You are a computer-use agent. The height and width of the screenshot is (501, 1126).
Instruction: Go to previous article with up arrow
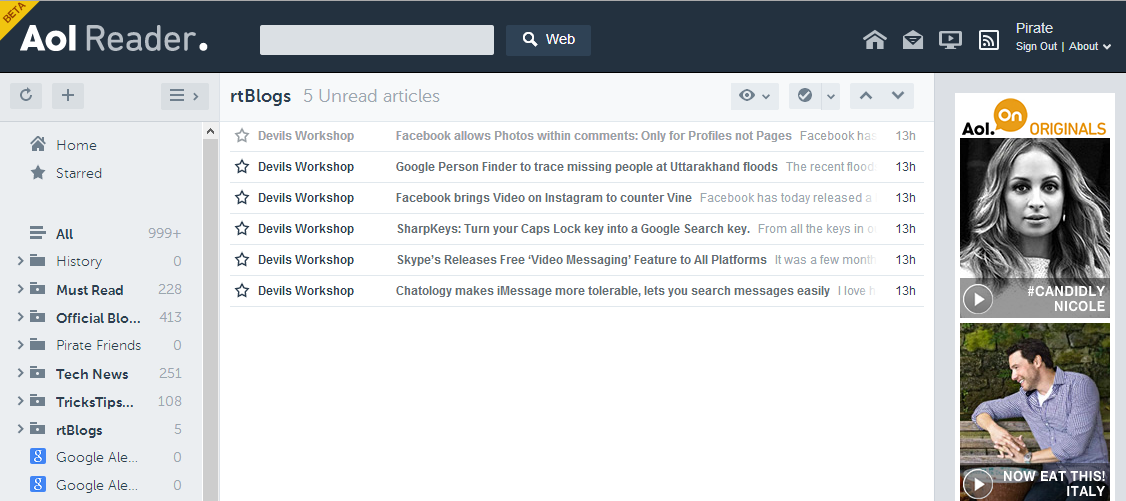(x=866, y=95)
